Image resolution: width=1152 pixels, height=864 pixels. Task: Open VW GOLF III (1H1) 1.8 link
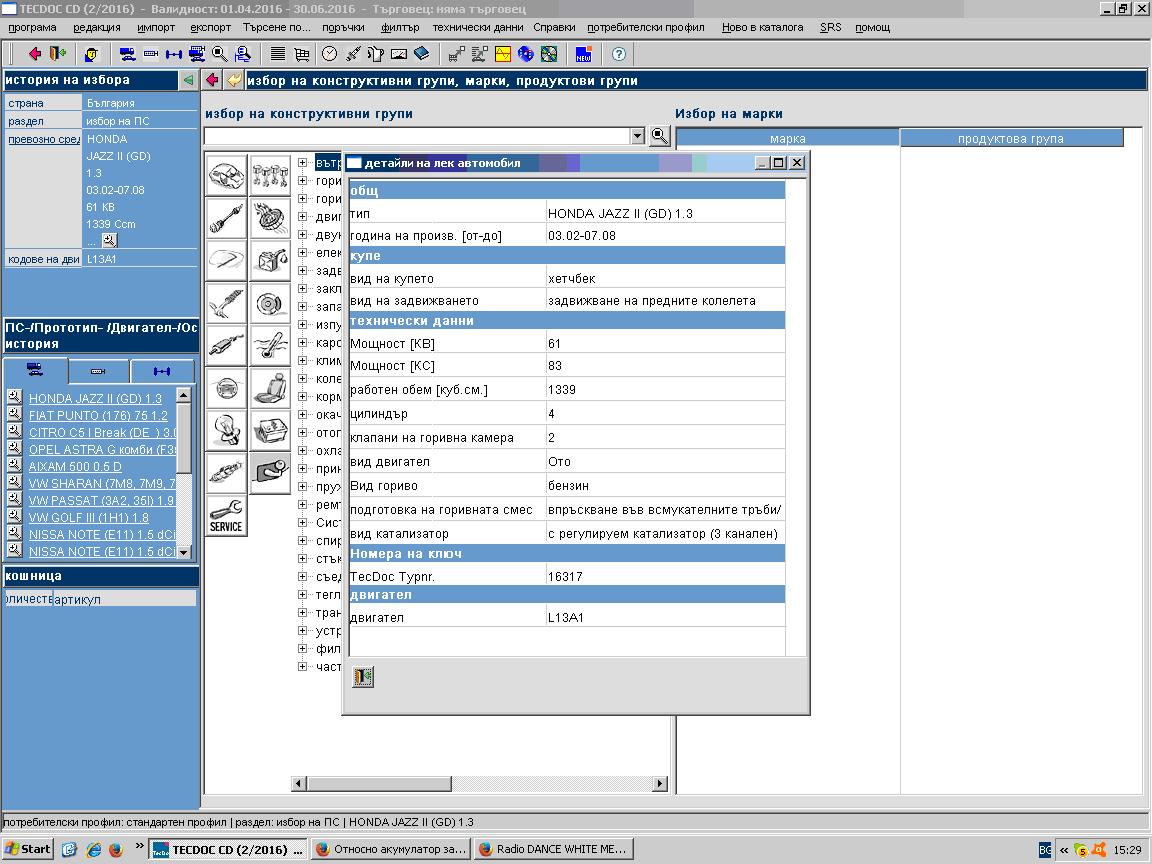89,517
